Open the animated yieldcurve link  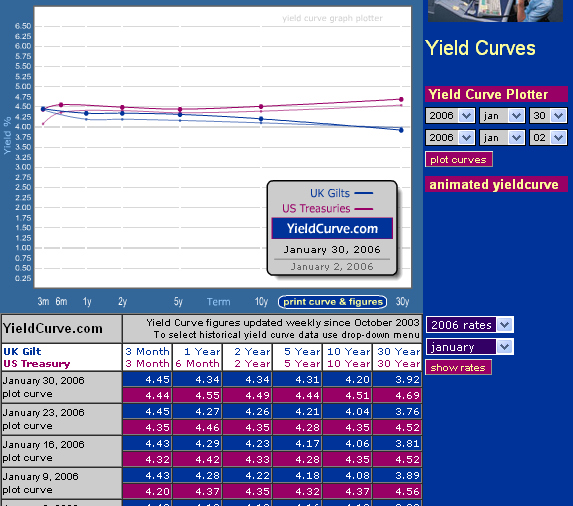(x=496, y=184)
